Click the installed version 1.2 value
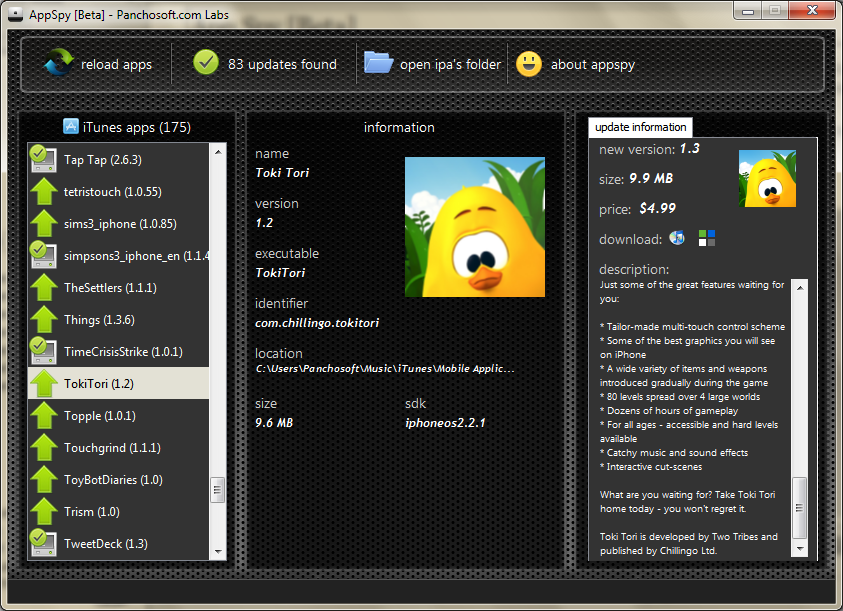The image size is (843, 611). tap(264, 223)
